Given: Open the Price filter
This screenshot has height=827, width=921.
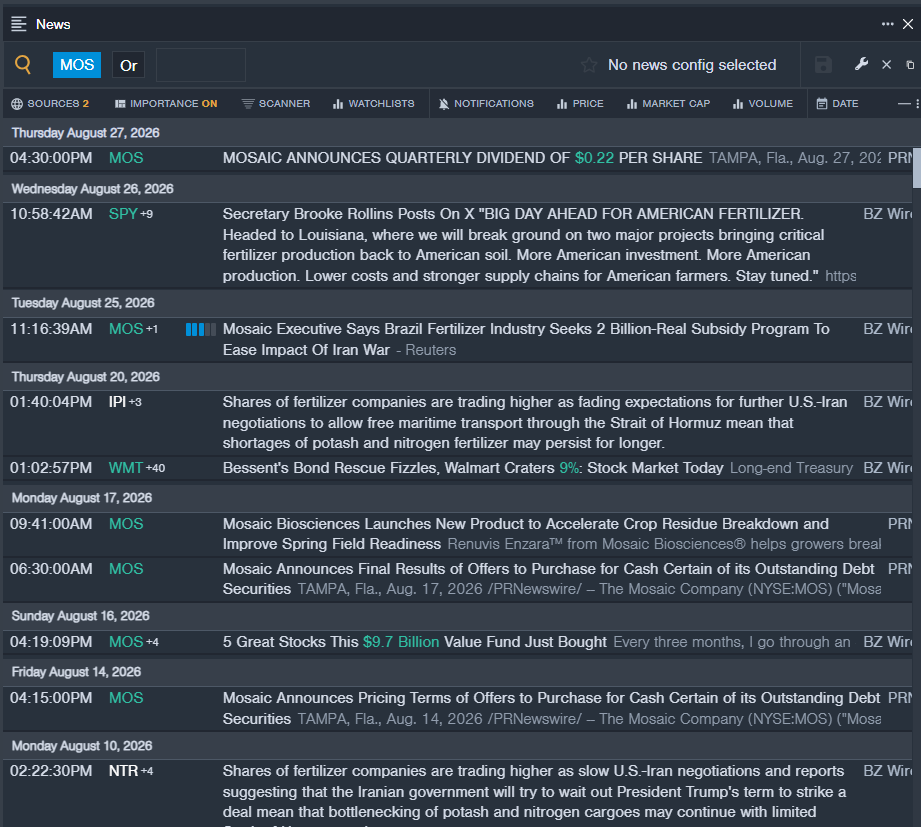Looking at the screenshot, I should pos(580,103).
